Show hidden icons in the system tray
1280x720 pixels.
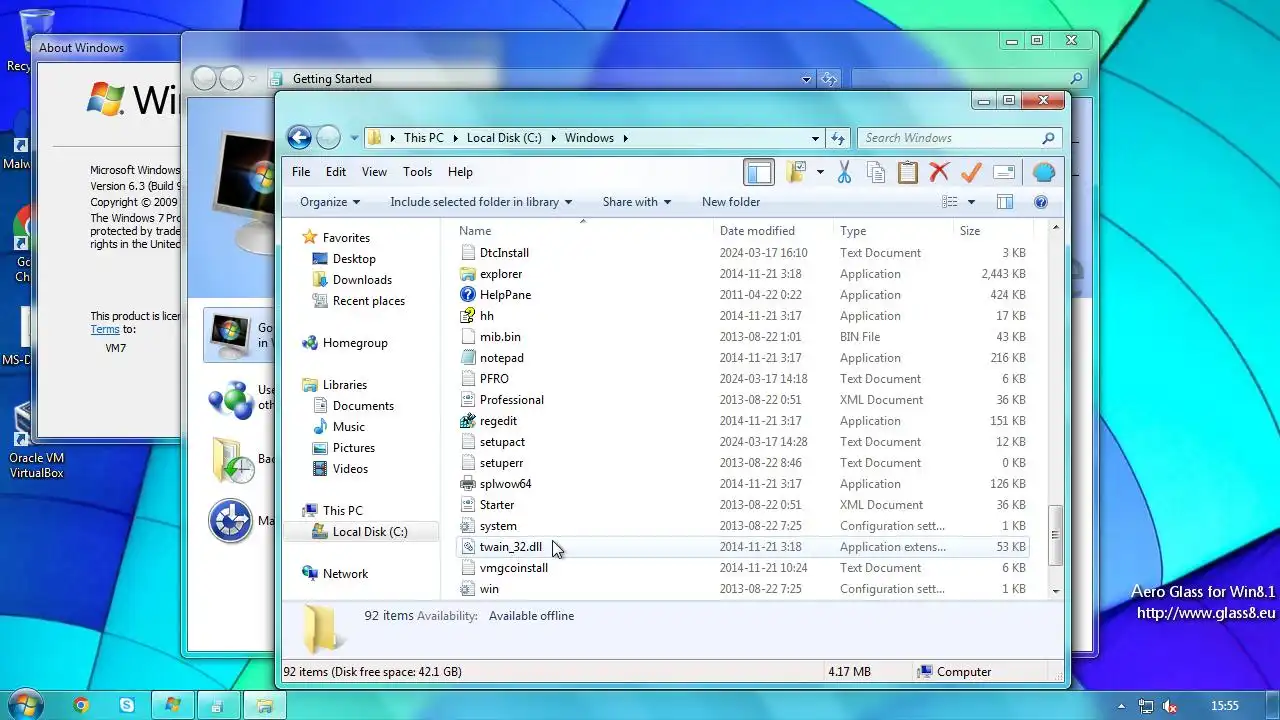[1121, 706]
